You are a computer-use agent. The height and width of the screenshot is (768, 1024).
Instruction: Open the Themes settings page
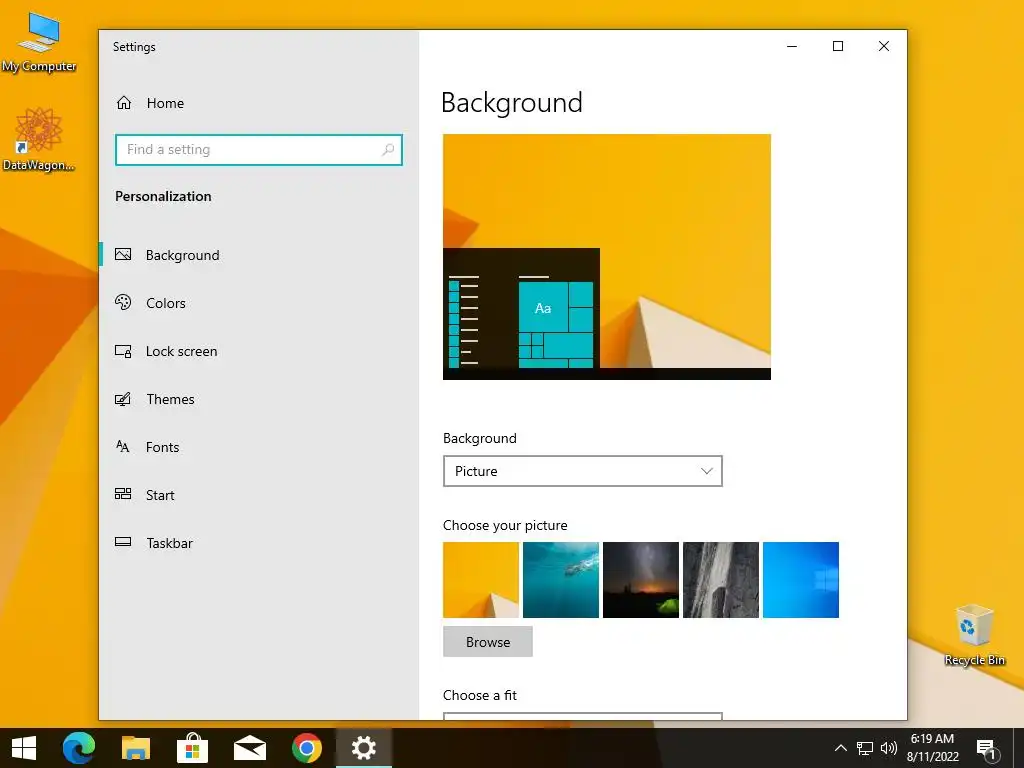(170, 399)
